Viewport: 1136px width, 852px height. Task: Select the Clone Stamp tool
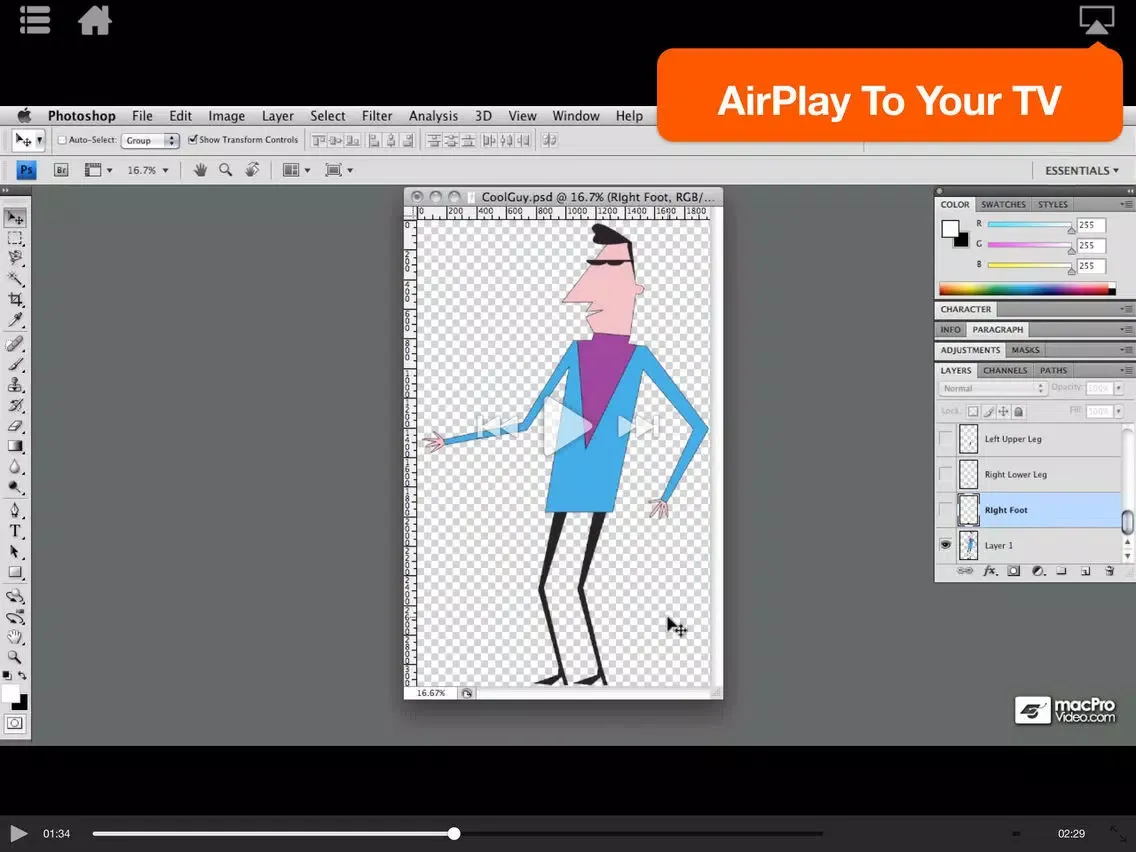(x=14, y=385)
